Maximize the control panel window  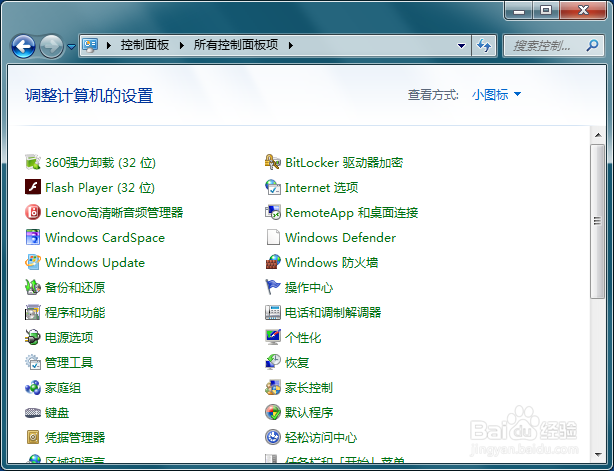pyautogui.click(x=546, y=10)
